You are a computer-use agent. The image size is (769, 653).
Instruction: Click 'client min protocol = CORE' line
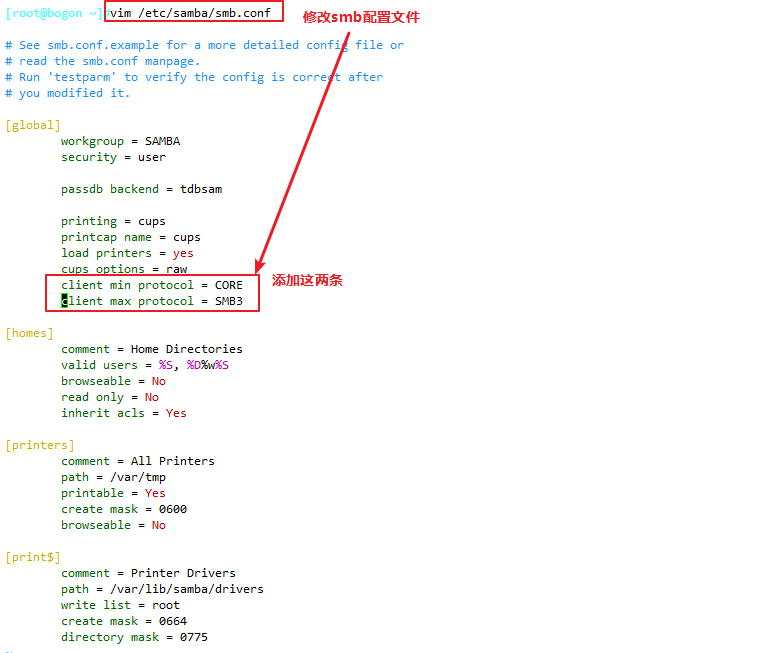(x=152, y=285)
